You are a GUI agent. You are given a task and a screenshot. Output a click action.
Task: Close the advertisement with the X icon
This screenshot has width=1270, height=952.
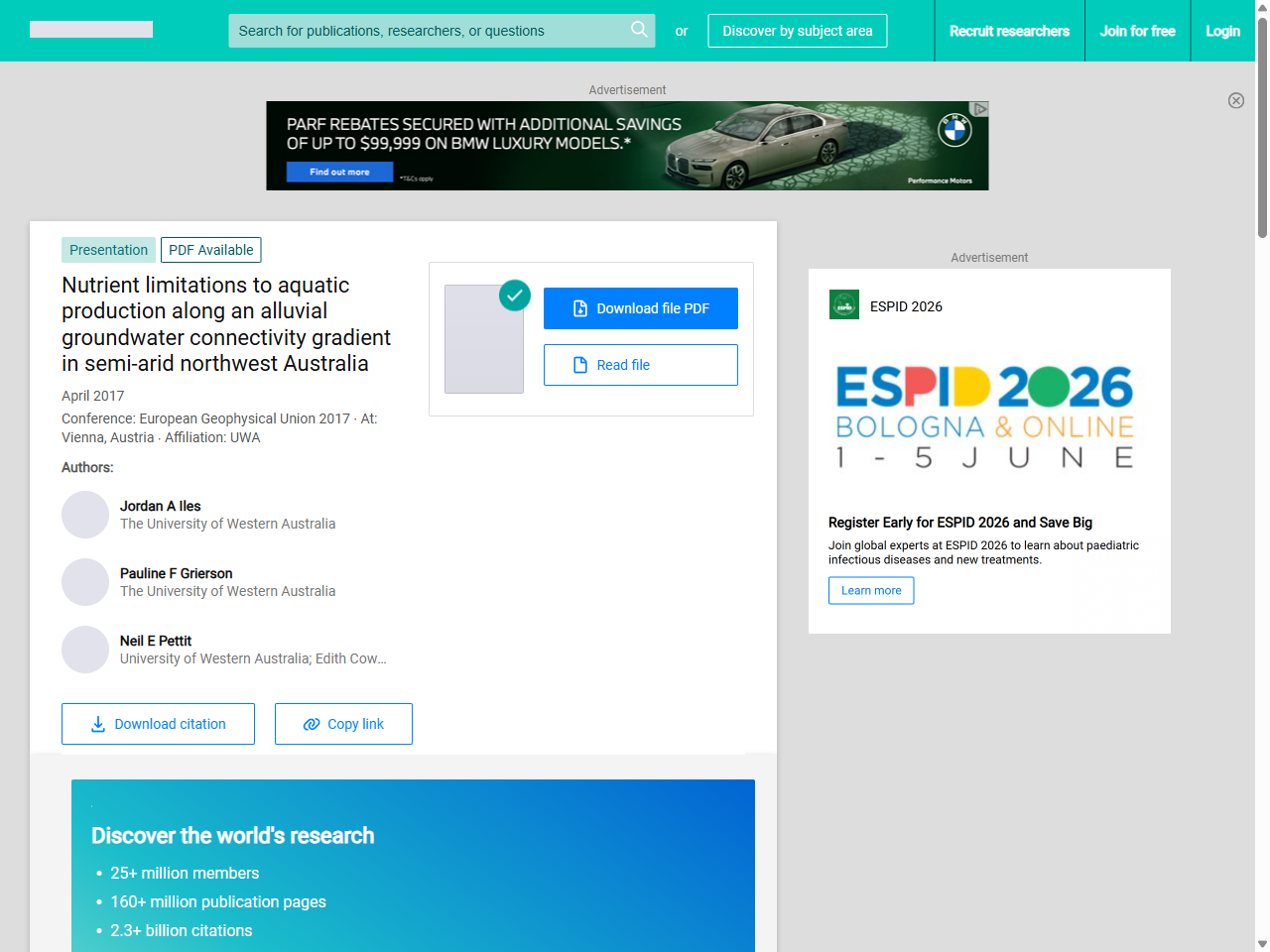pos(1235,100)
